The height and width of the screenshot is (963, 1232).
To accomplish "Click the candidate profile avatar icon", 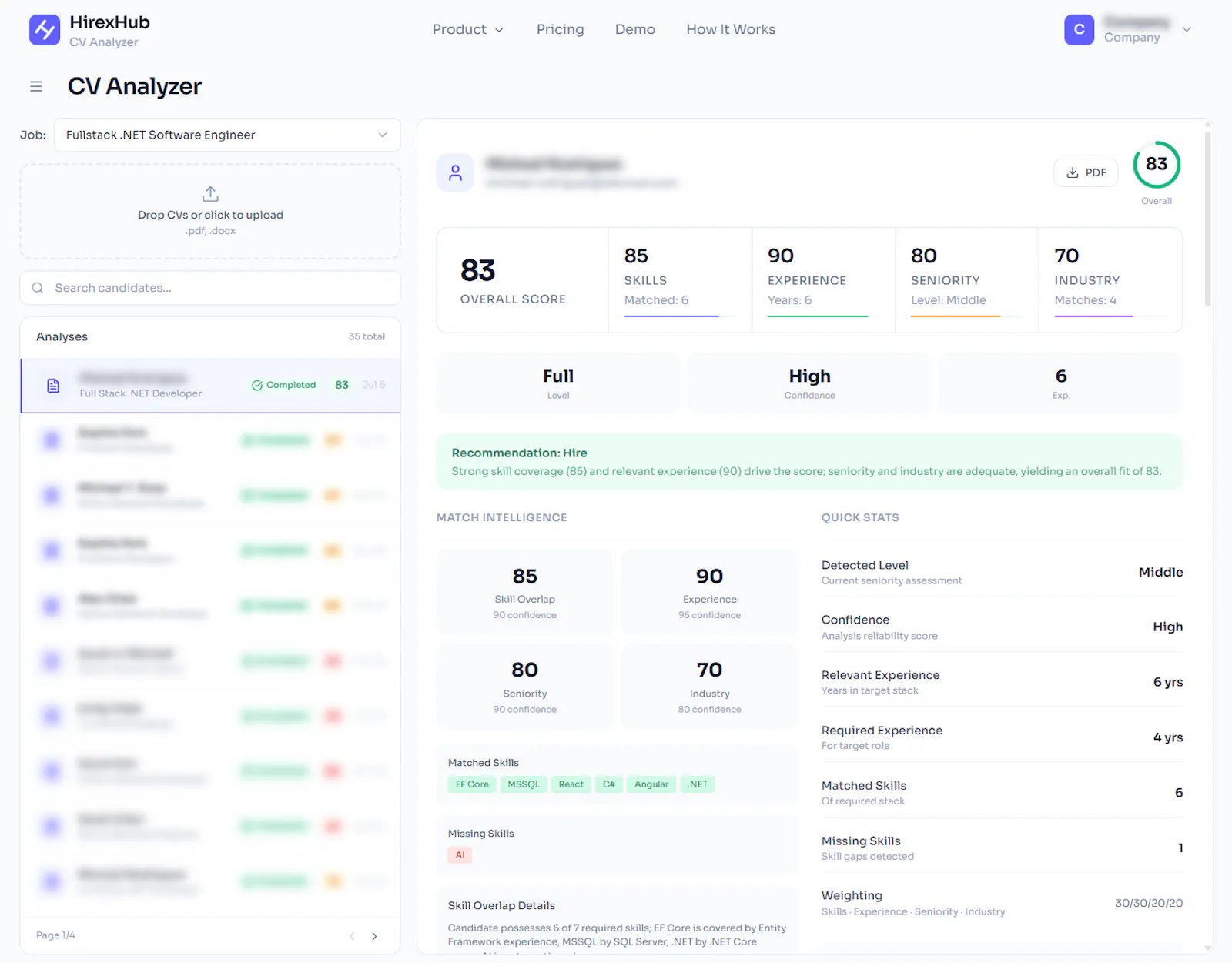I will click(456, 173).
